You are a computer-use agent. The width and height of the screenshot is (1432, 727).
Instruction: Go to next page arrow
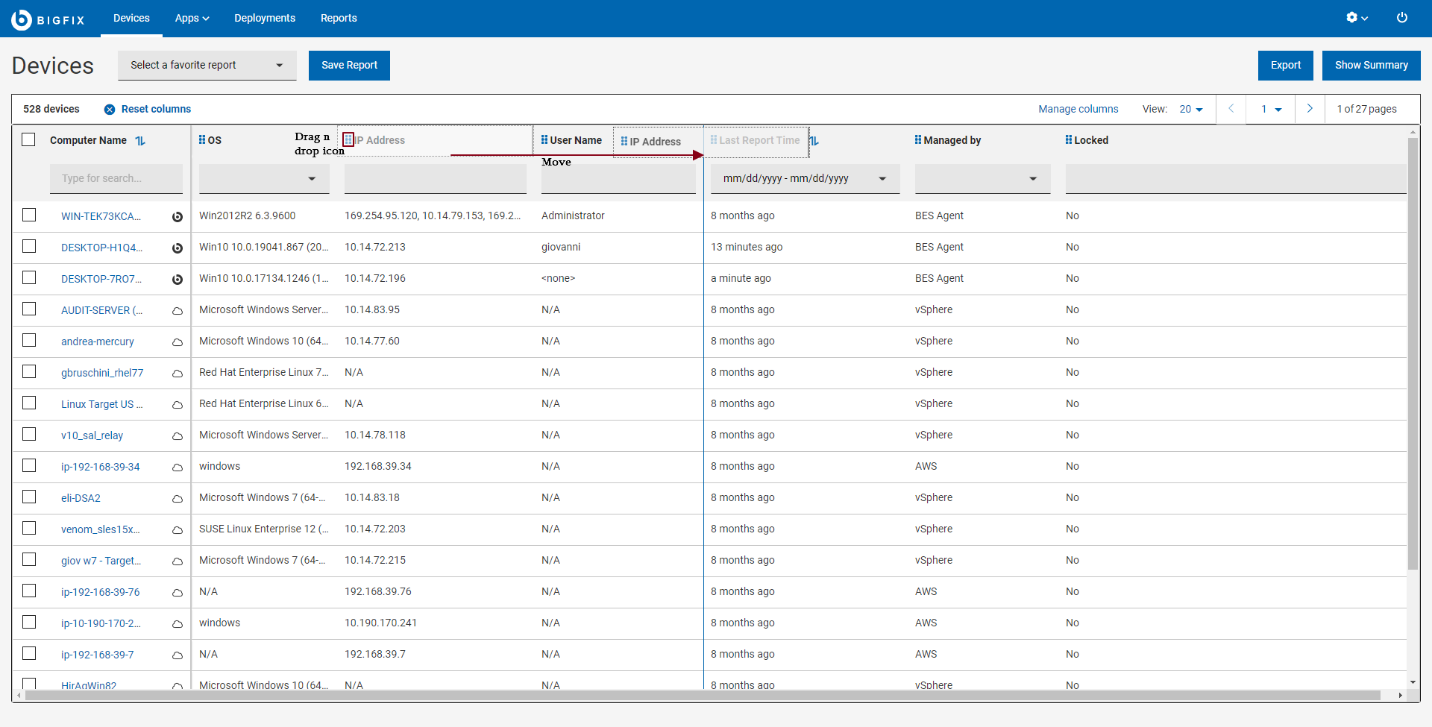pyautogui.click(x=1310, y=109)
